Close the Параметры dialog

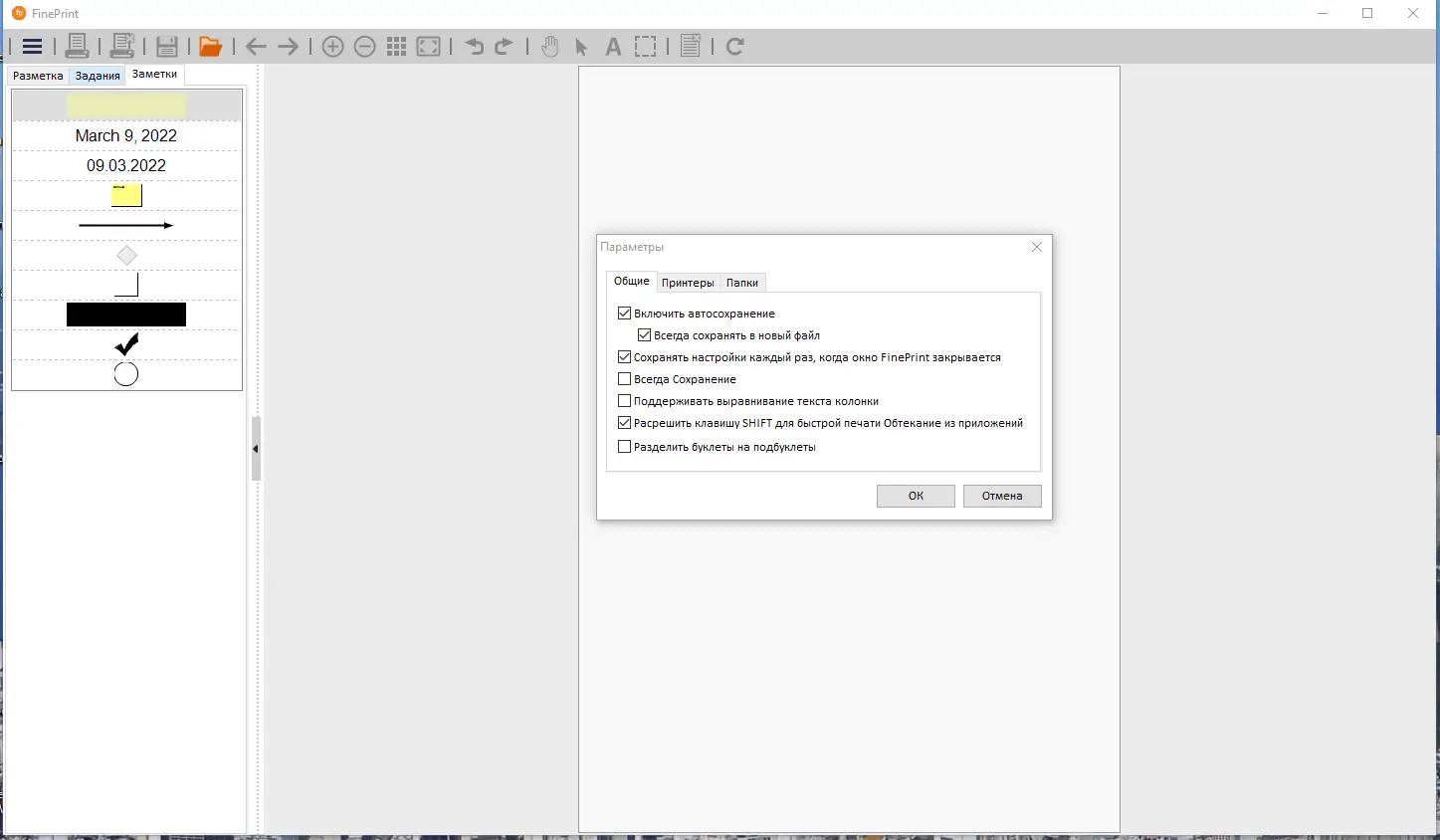[x=1037, y=247]
